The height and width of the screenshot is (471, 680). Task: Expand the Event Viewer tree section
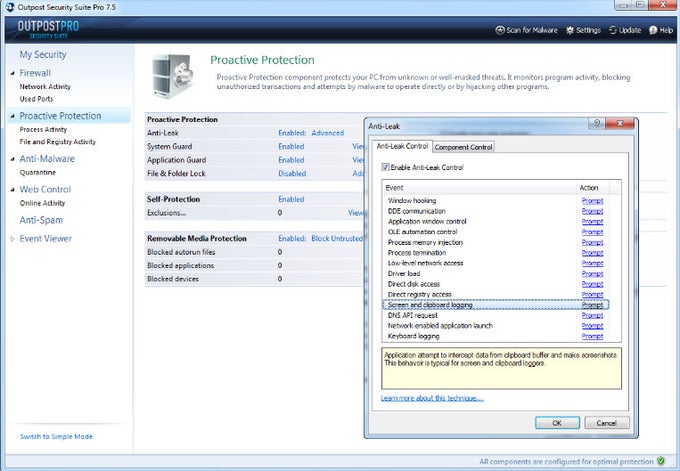point(13,239)
